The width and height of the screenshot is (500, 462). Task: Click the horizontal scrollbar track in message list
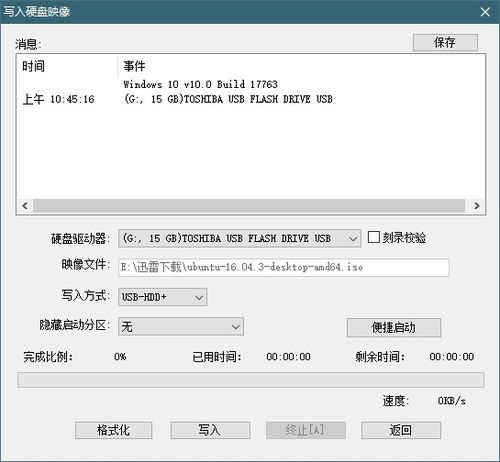pyautogui.click(x=249, y=206)
